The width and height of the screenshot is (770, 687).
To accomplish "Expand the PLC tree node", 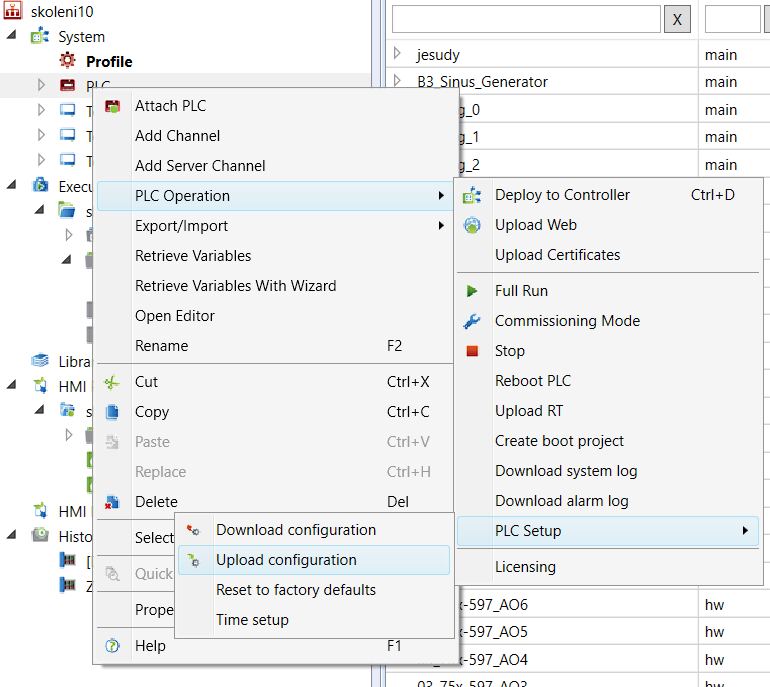I will [x=41, y=86].
